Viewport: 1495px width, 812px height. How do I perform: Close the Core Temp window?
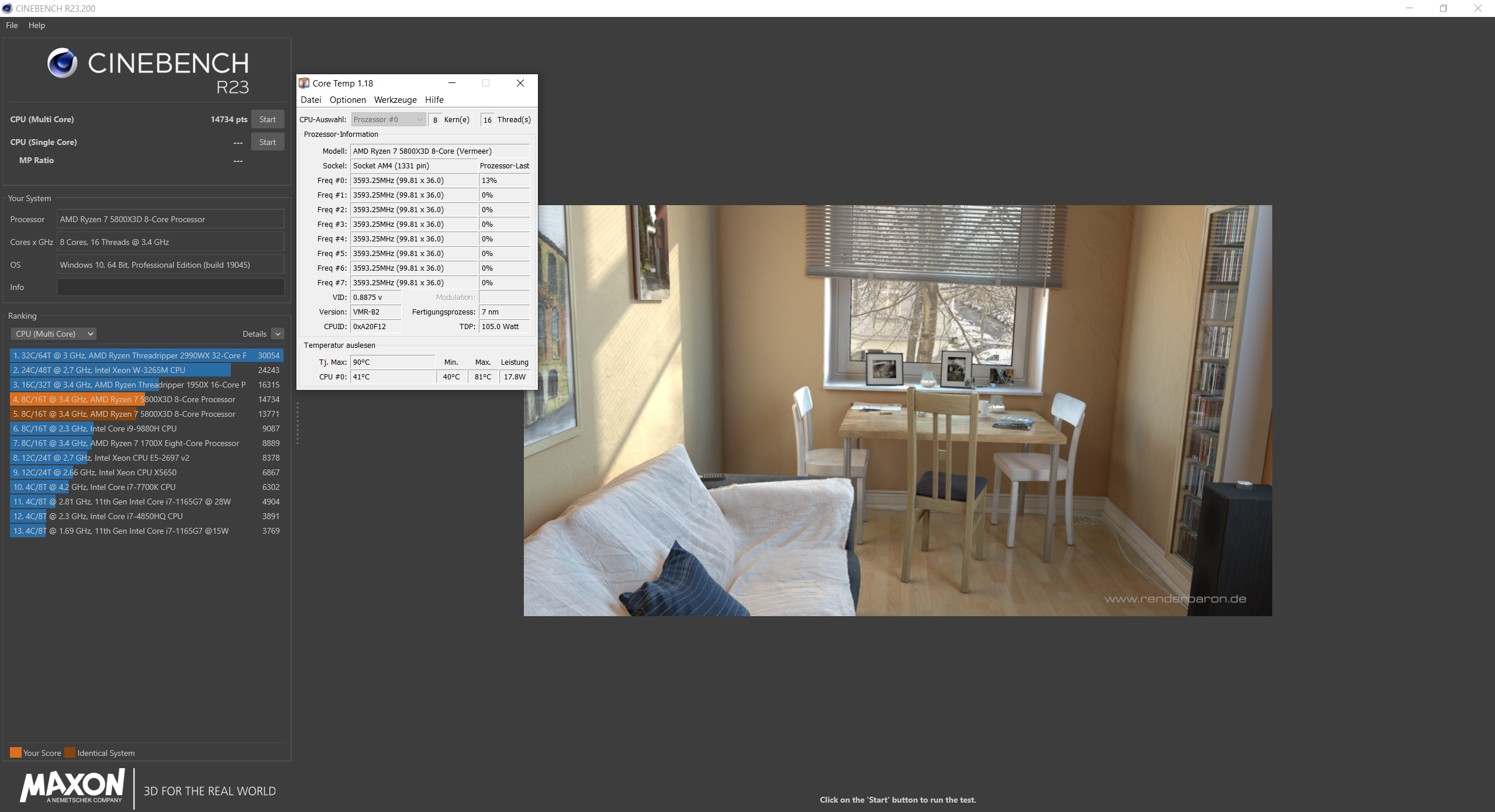[520, 83]
